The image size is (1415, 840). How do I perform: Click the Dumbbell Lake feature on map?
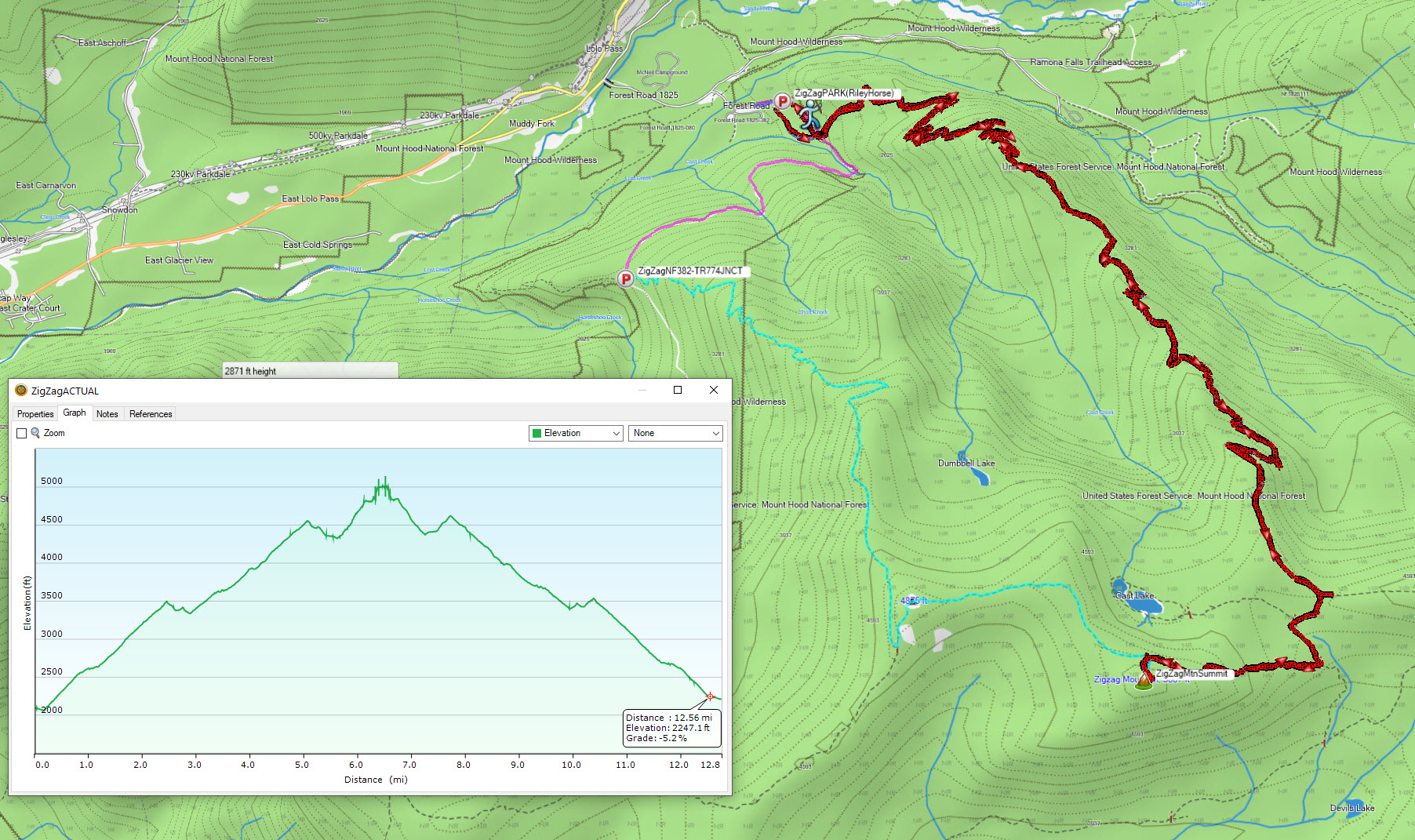[980, 475]
